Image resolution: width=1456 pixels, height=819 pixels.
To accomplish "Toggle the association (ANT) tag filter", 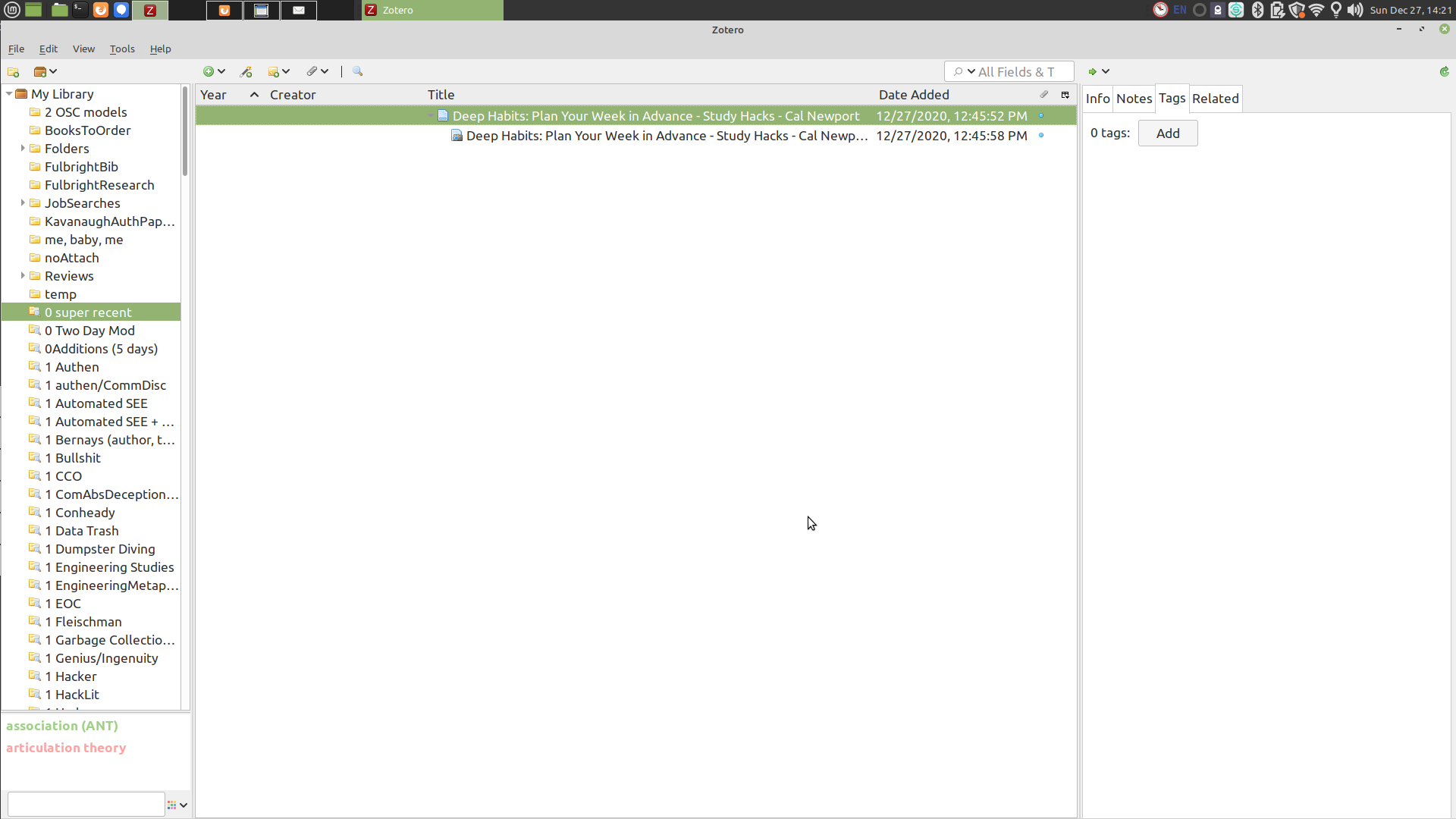I will click(x=62, y=726).
